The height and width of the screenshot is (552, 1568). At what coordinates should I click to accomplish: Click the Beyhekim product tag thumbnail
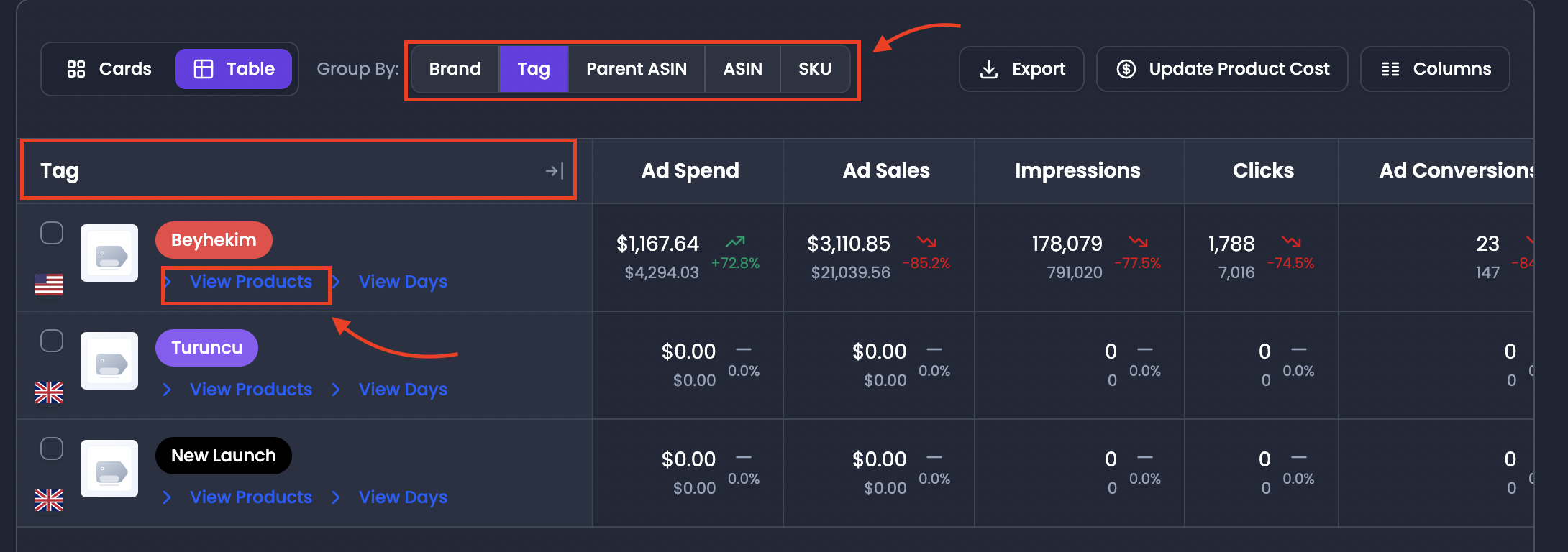[109, 253]
